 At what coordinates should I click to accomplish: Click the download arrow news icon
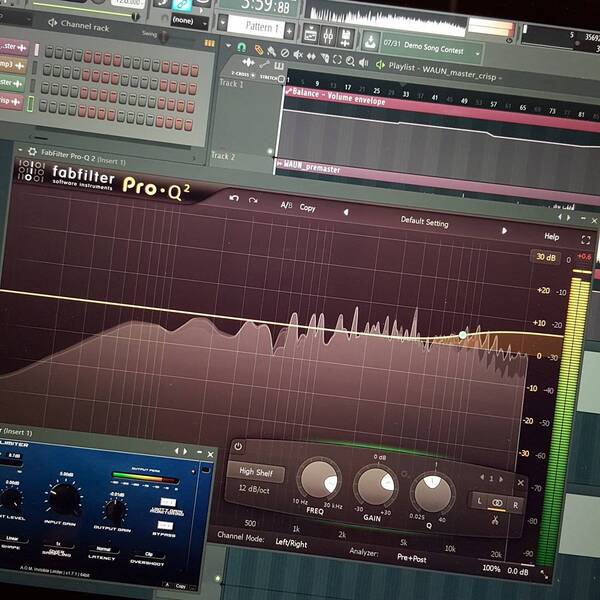(x=370, y=41)
